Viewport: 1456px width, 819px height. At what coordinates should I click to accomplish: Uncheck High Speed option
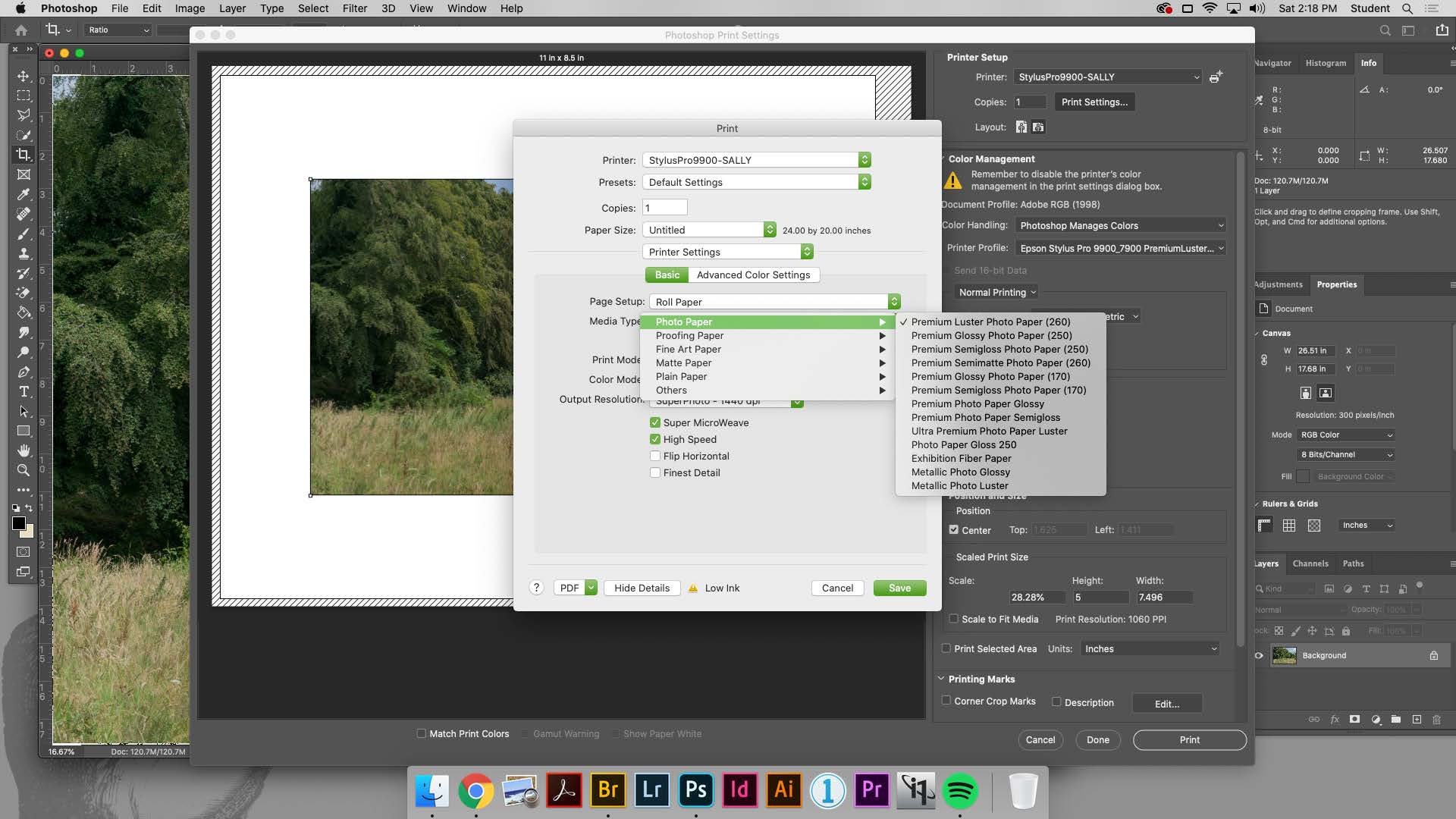[x=655, y=439]
